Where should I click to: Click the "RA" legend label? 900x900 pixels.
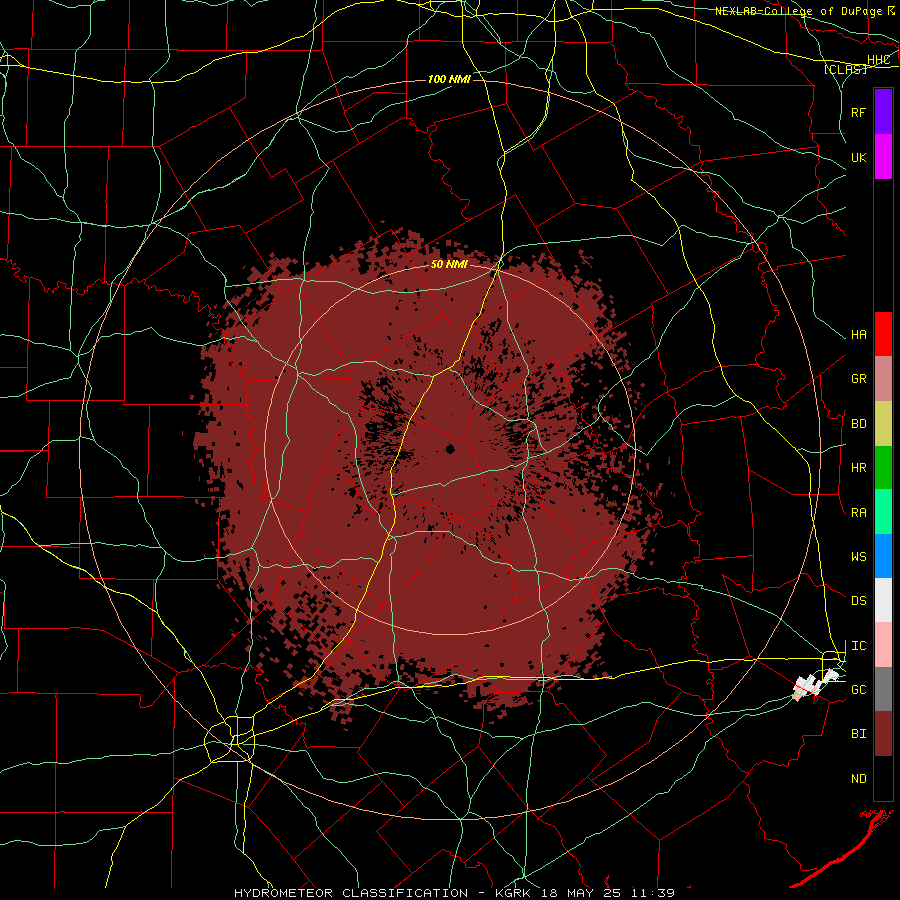coord(859,513)
